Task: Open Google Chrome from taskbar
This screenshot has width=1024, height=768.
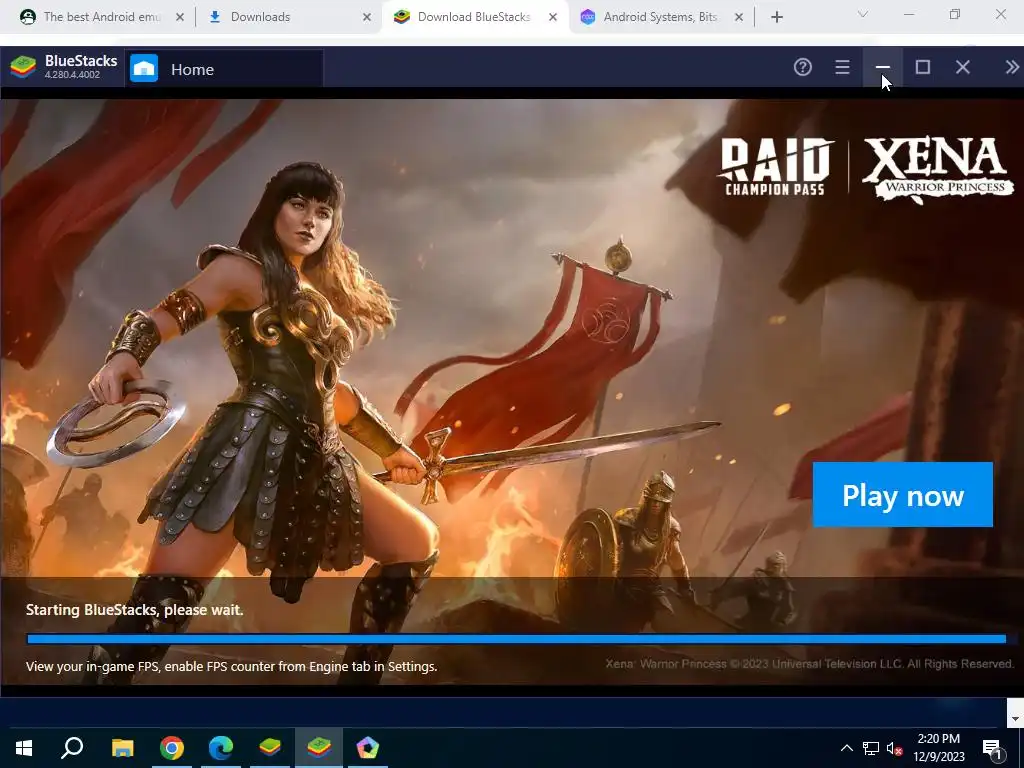Action: click(x=171, y=748)
